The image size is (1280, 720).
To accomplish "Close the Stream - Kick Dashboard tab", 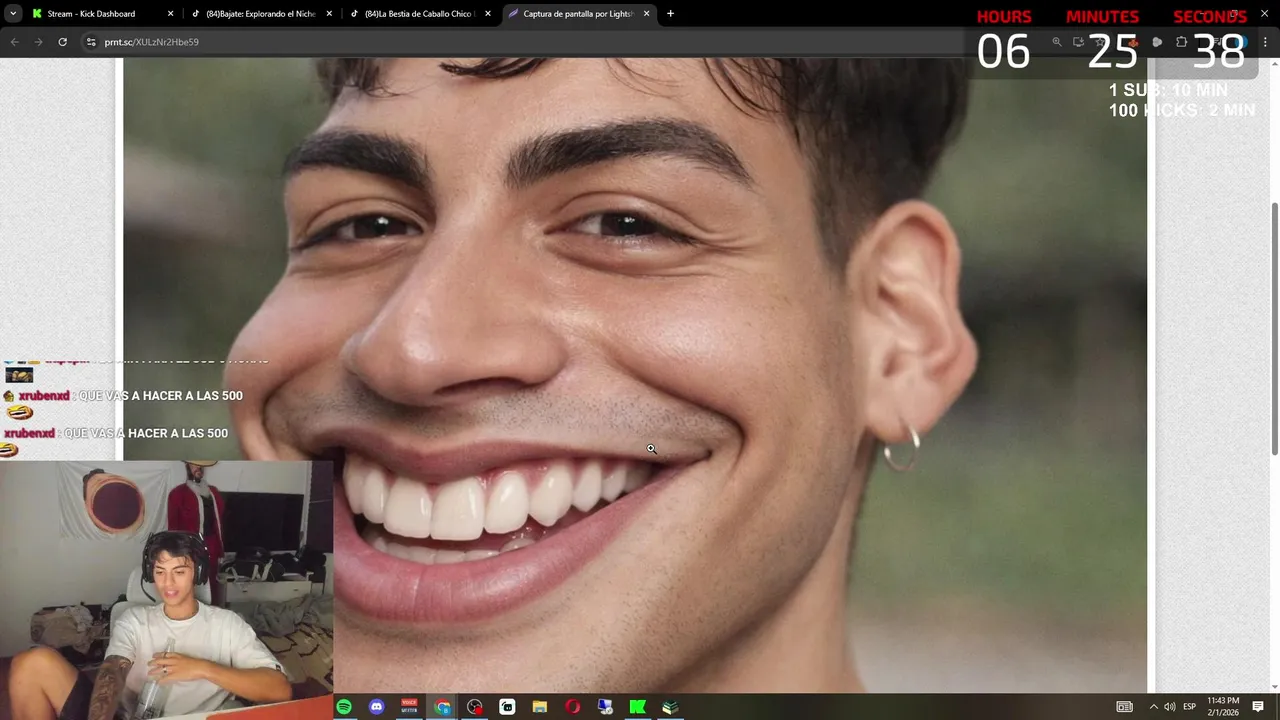I will pos(170,14).
